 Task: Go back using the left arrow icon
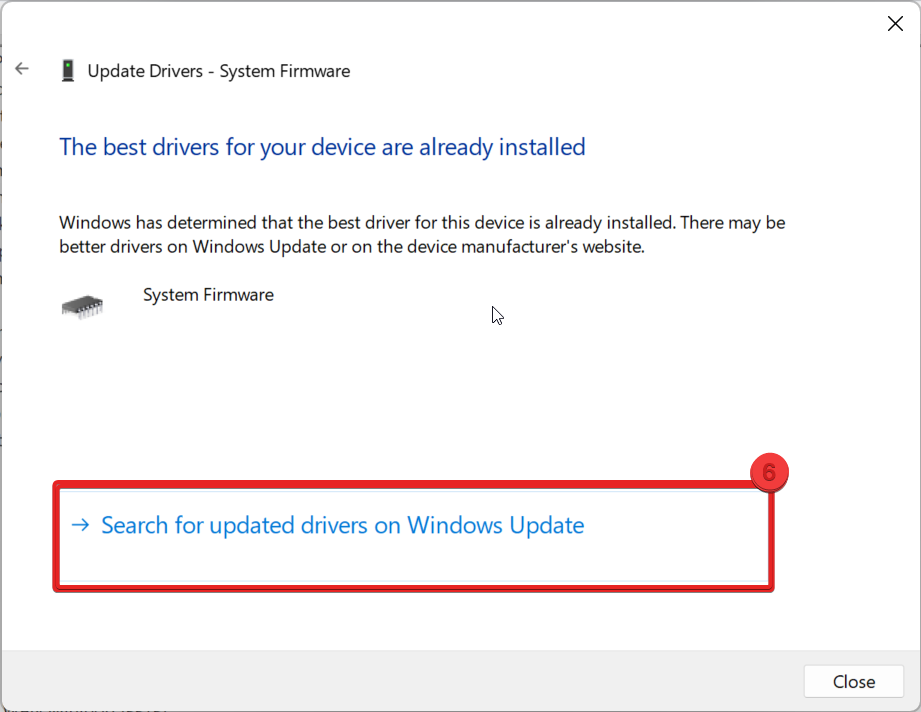pos(22,69)
